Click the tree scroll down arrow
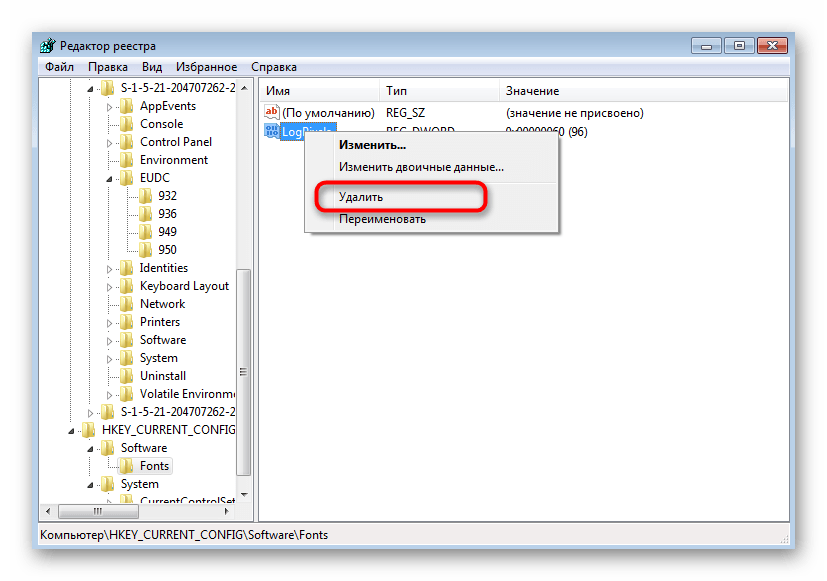The width and height of the screenshot is (827, 581). pos(244,495)
